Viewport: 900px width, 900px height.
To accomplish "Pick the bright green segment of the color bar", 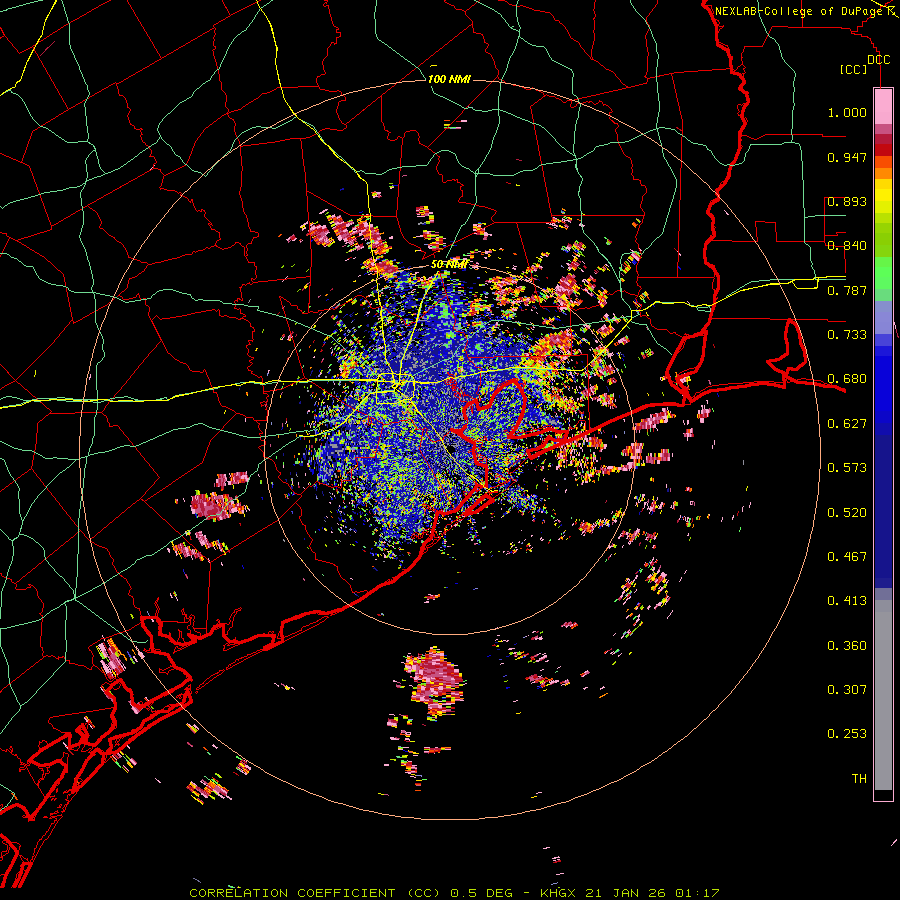I will tap(883, 273).
